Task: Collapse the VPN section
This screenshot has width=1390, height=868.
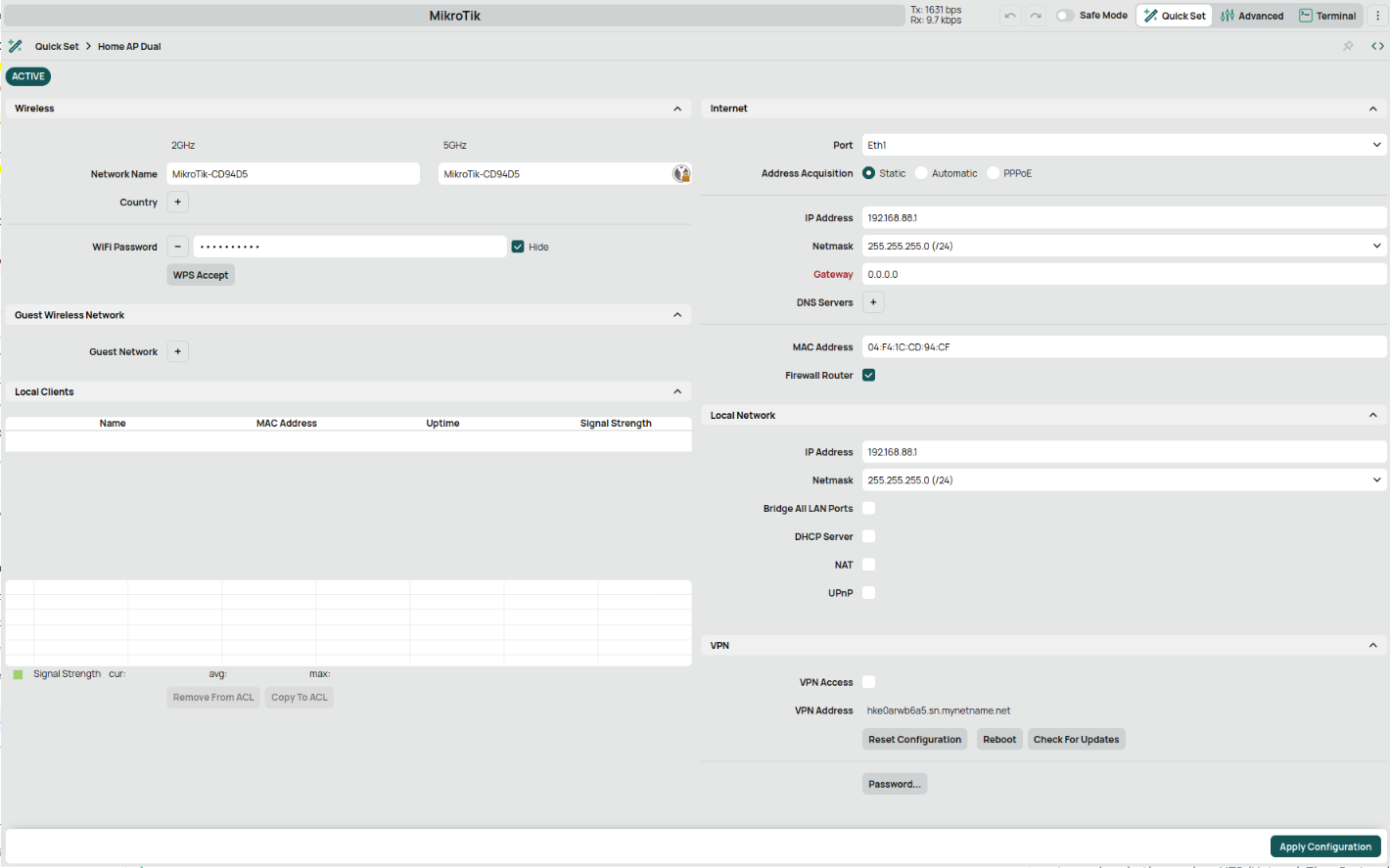Action: (1373, 646)
